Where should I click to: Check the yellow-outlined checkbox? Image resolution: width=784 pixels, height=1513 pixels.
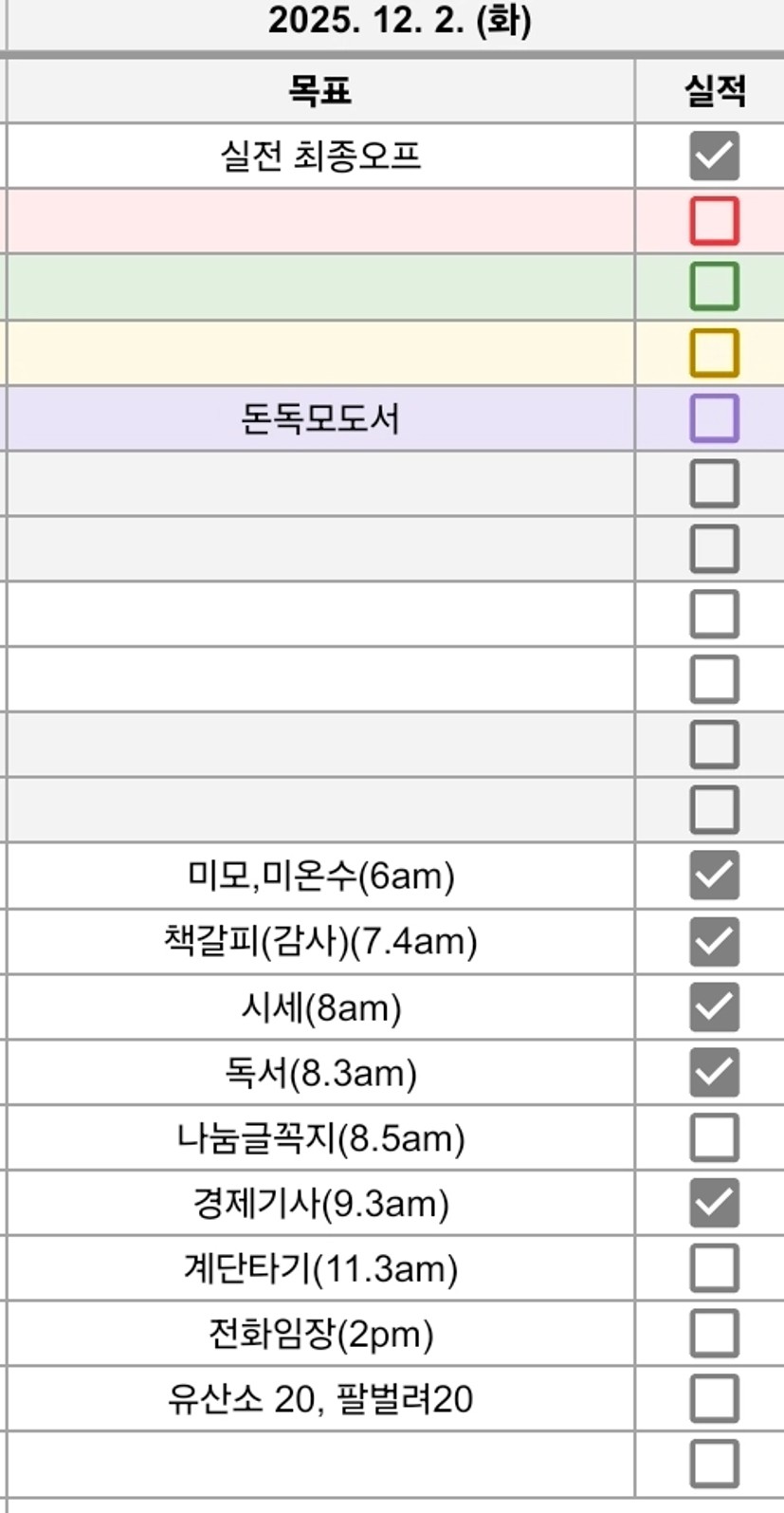coord(714,353)
